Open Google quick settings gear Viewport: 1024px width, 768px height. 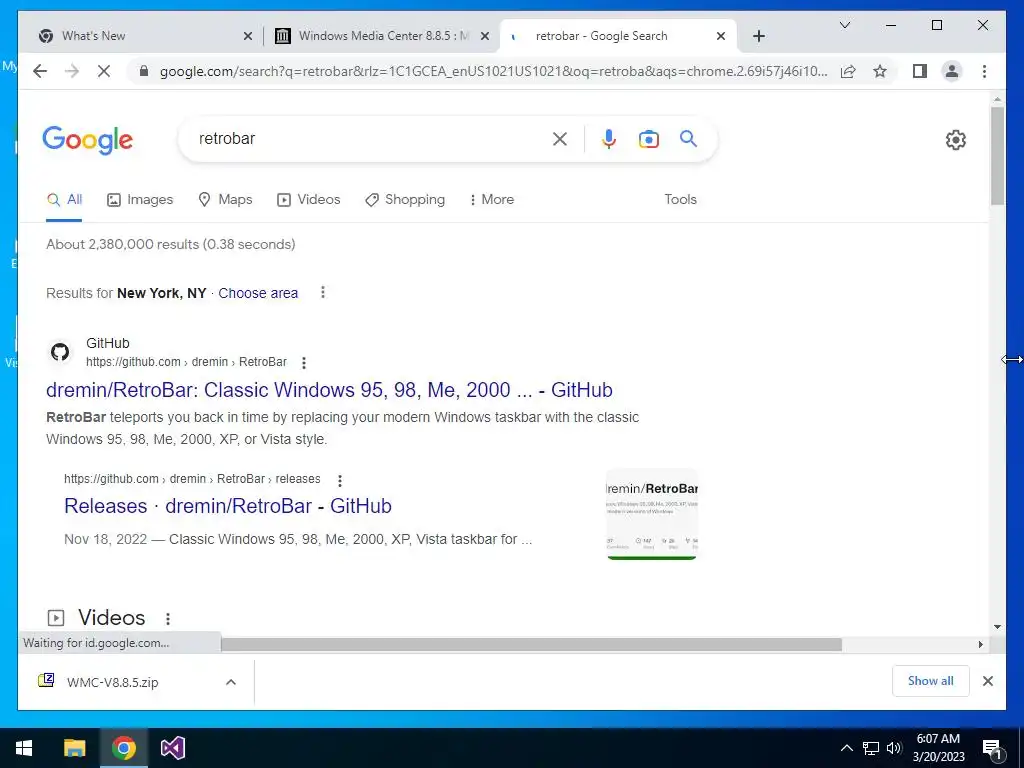955,139
